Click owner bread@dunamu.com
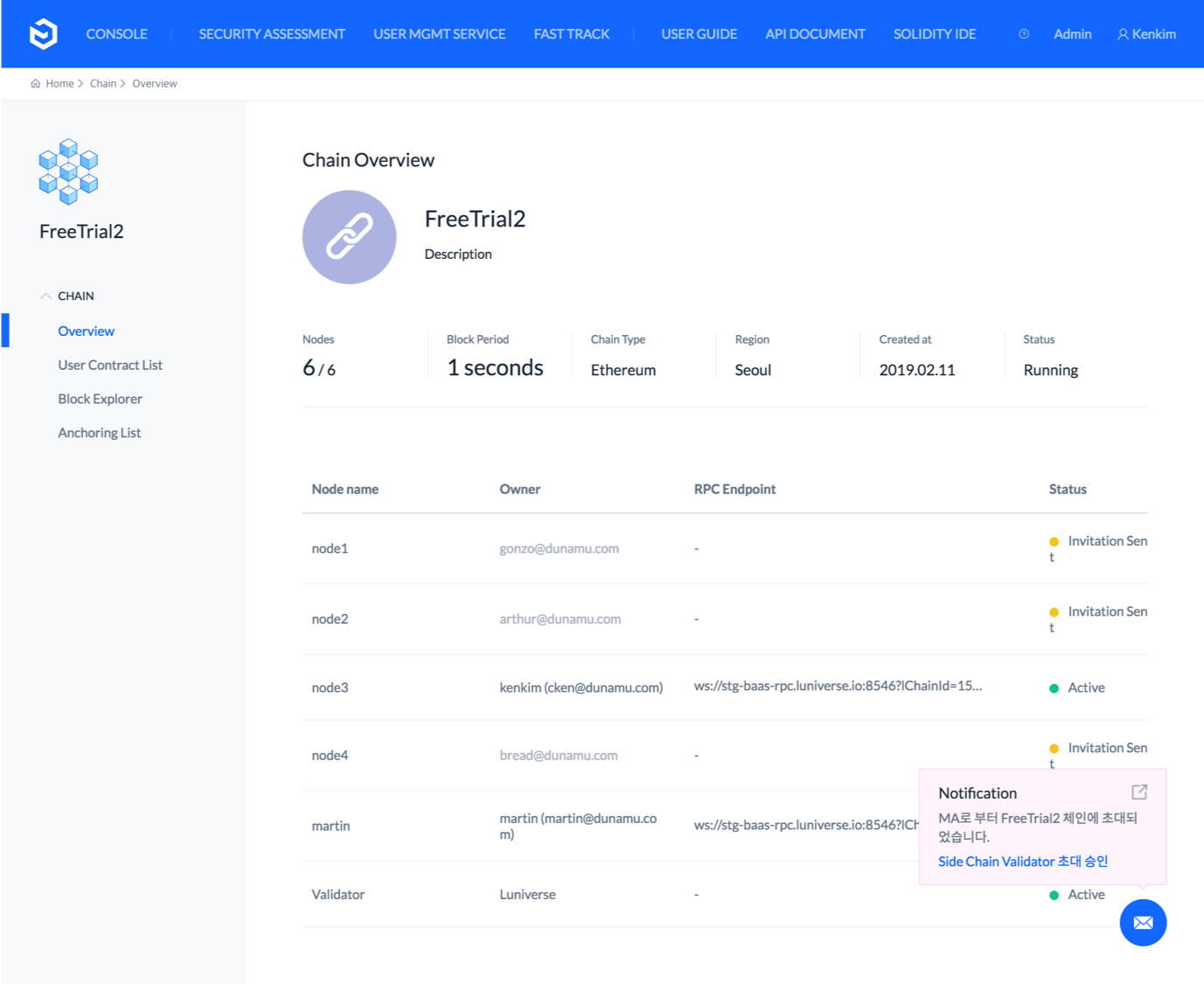 coord(558,756)
